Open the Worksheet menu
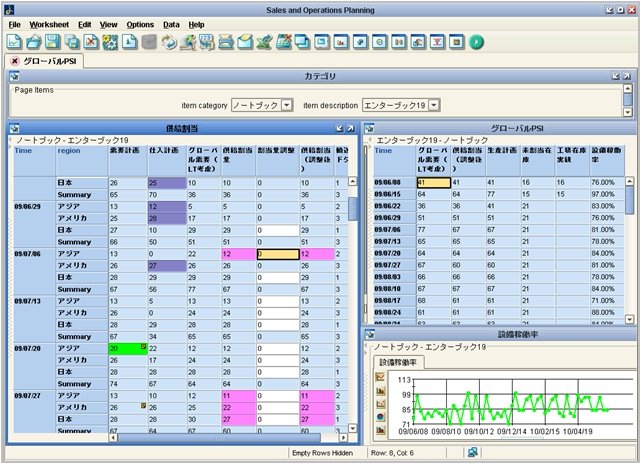641x464 pixels. tap(49, 25)
